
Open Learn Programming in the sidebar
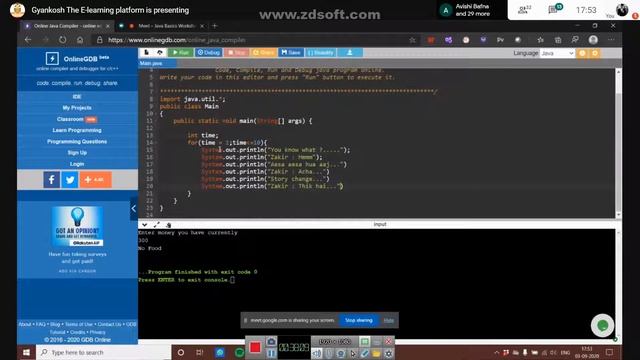[x=77, y=130]
